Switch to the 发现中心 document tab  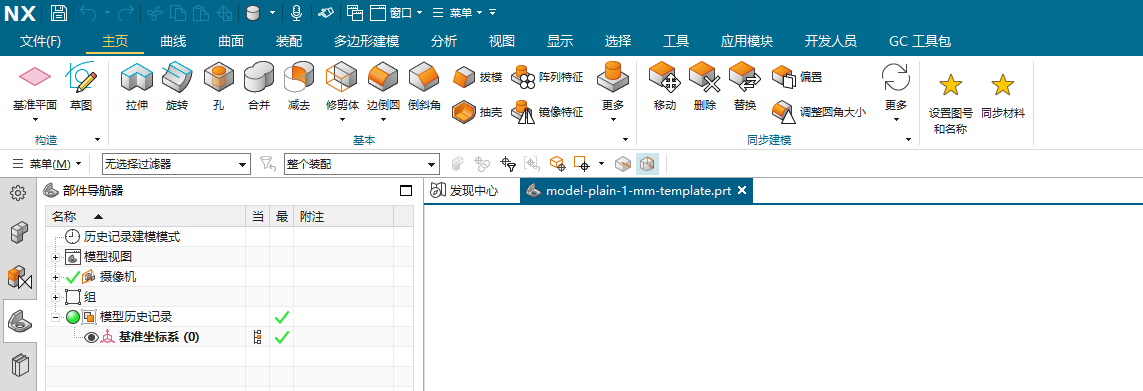click(x=464, y=191)
